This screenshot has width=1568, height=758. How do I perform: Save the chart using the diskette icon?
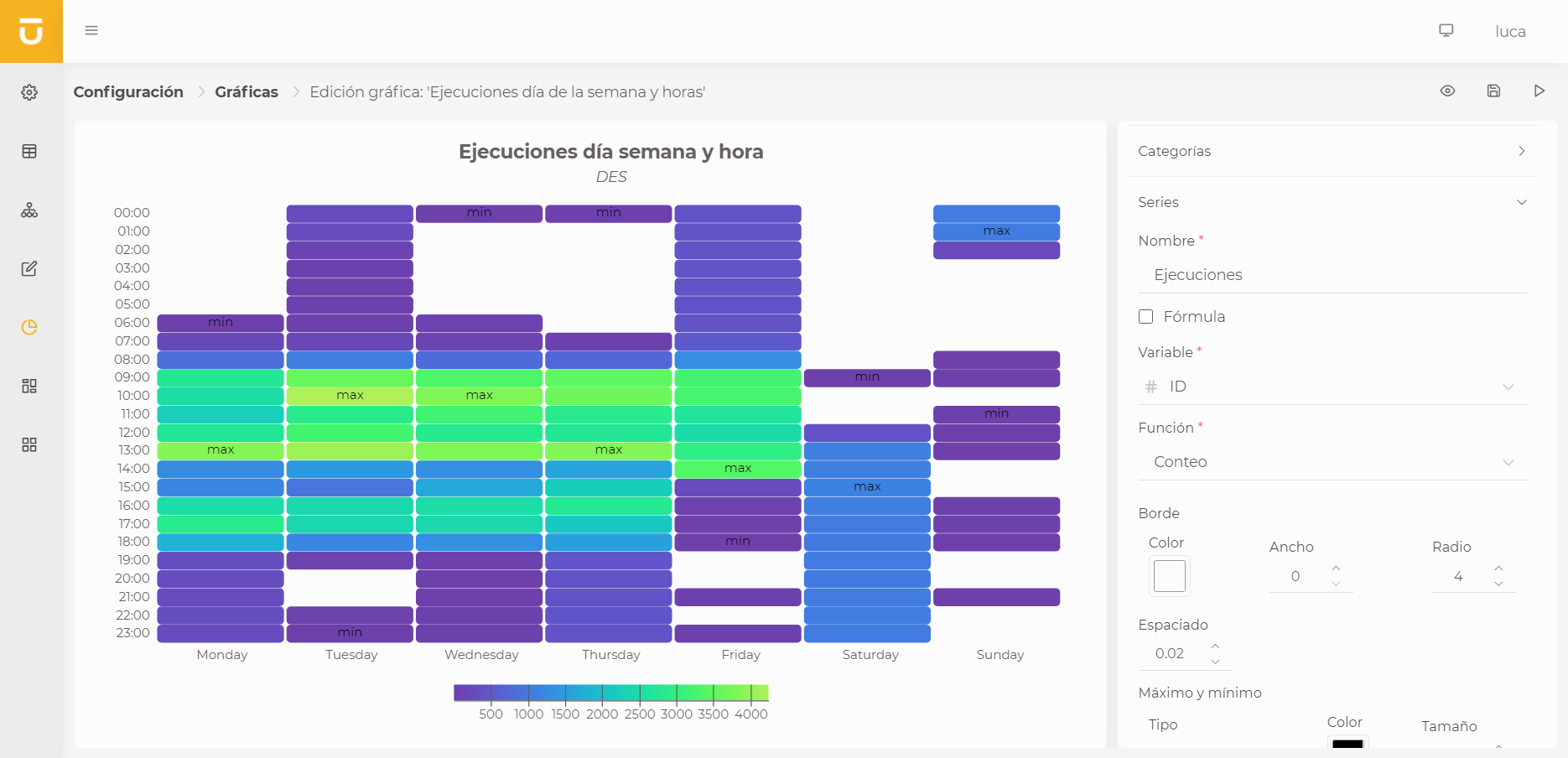pos(1493,91)
